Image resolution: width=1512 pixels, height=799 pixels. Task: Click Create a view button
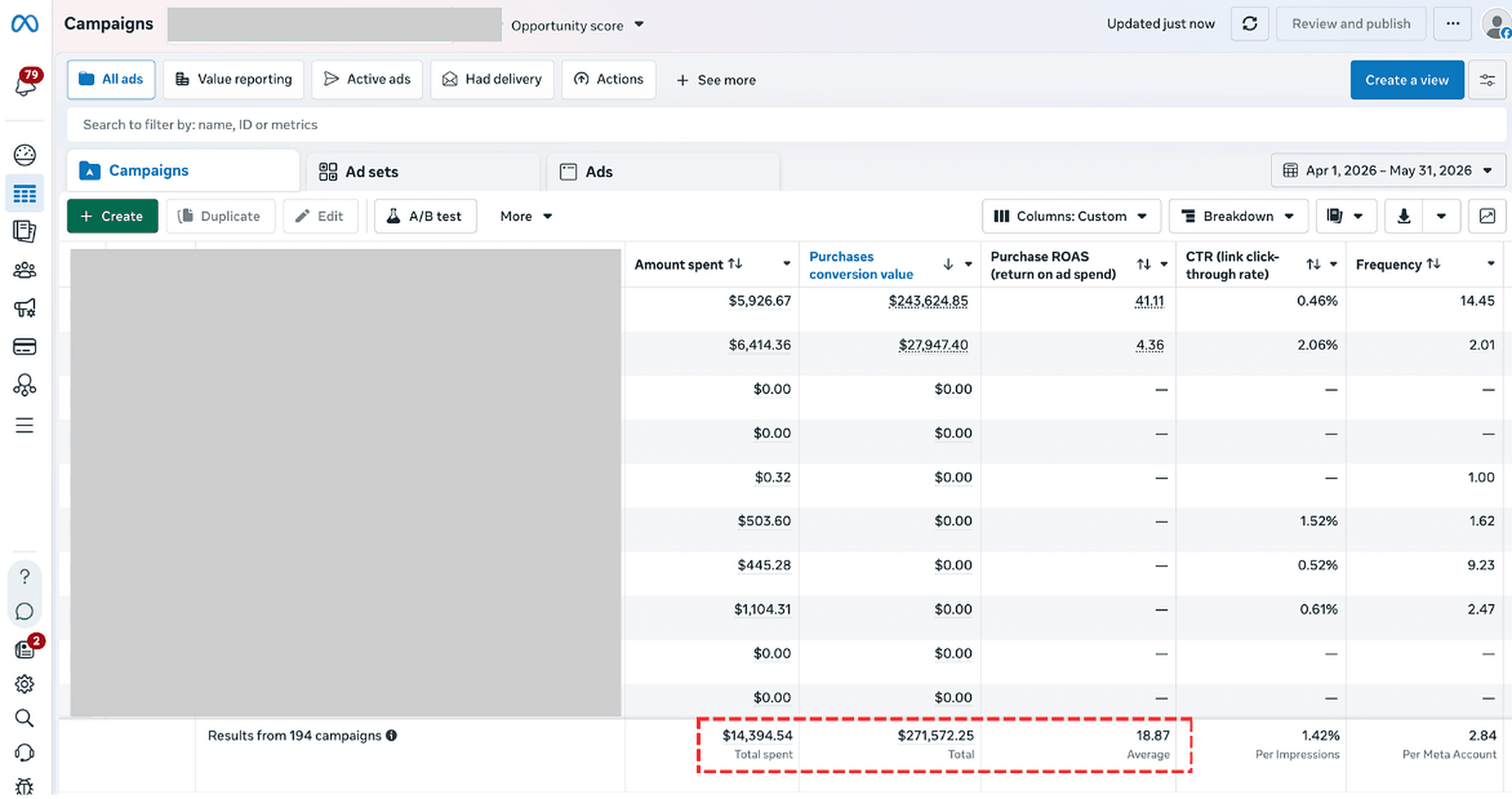pos(1407,80)
